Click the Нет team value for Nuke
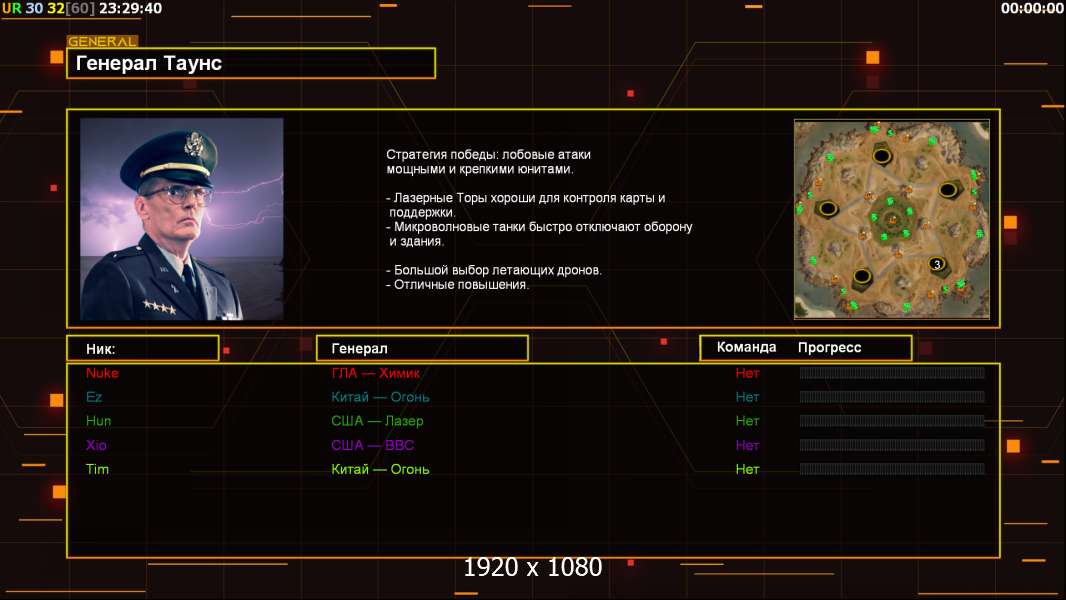Viewport: 1066px width, 600px height. click(747, 373)
